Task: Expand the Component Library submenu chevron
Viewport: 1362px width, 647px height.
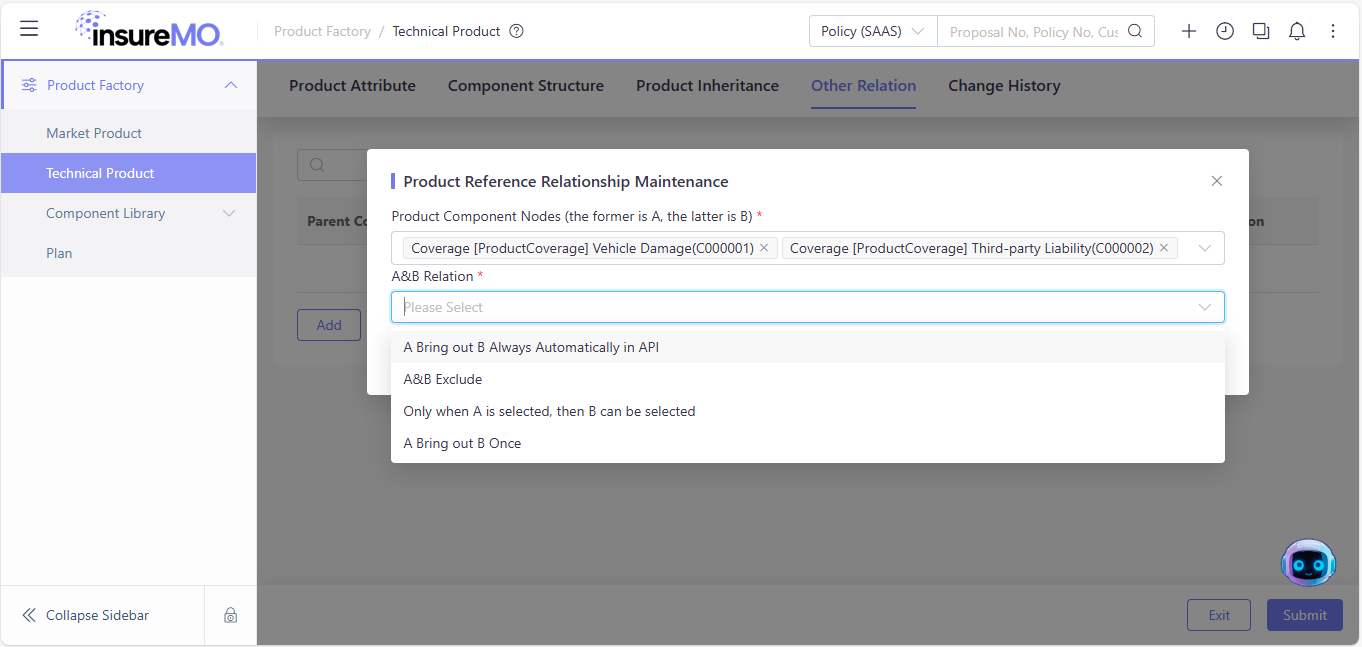Action: coord(229,213)
